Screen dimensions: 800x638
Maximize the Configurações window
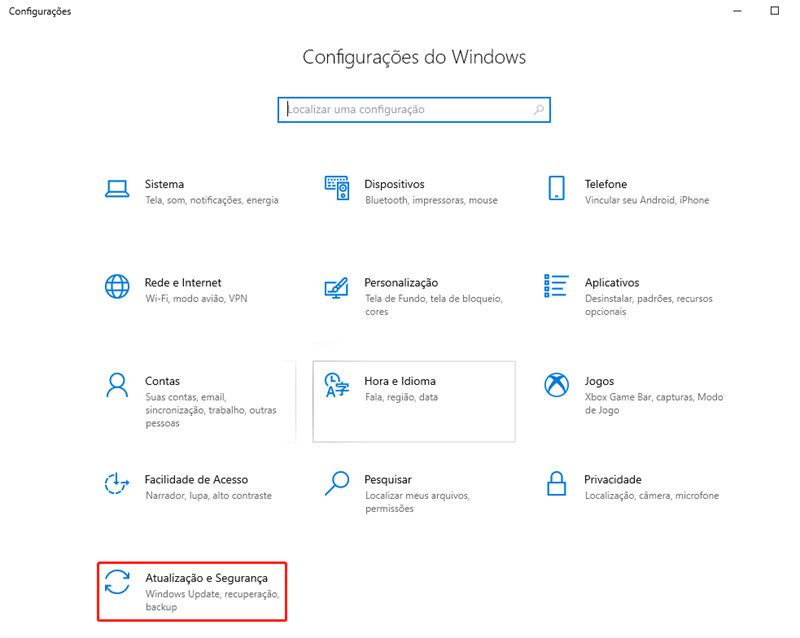[x=774, y=11]
